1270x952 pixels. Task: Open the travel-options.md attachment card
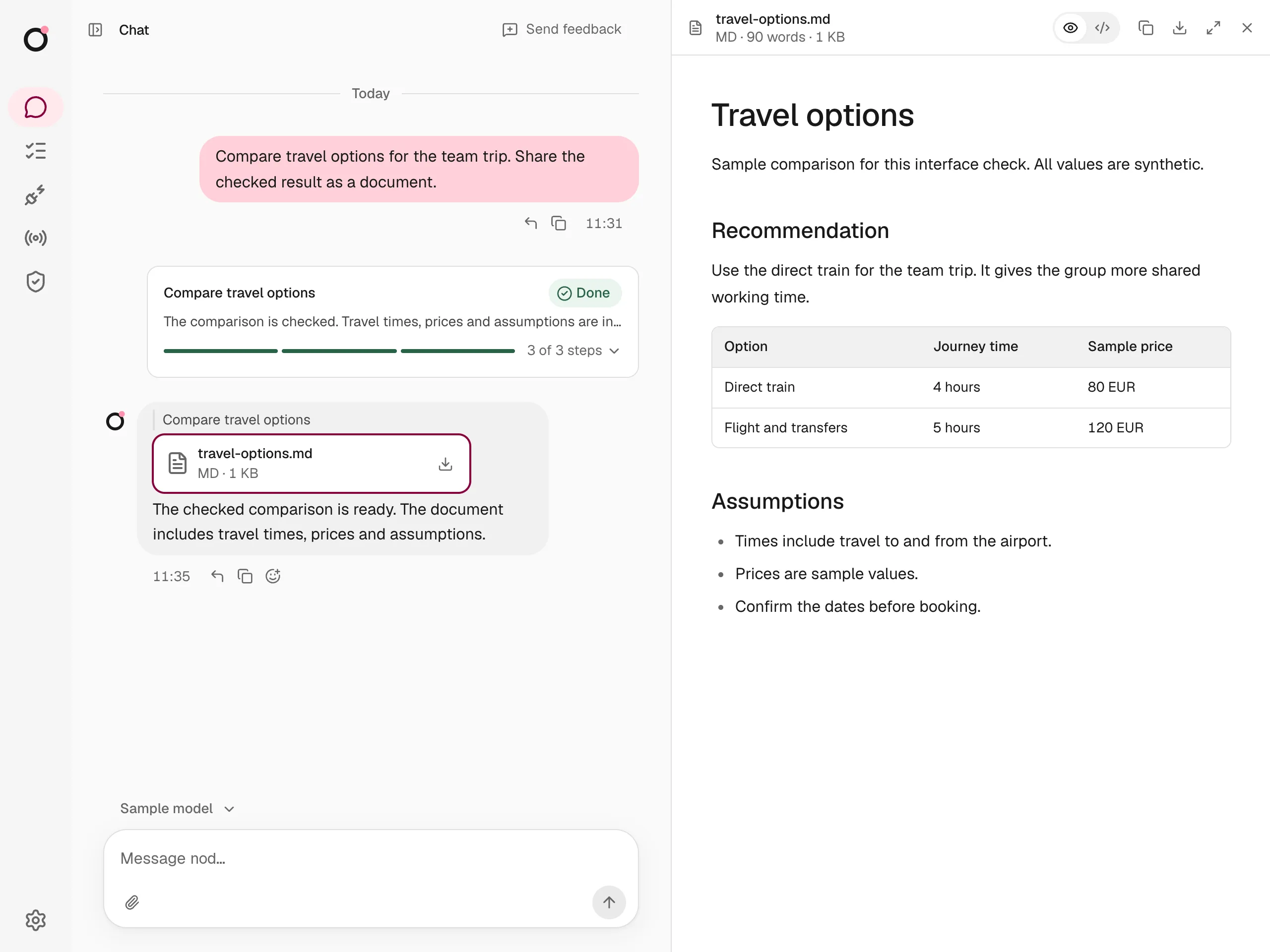[311, 463]
